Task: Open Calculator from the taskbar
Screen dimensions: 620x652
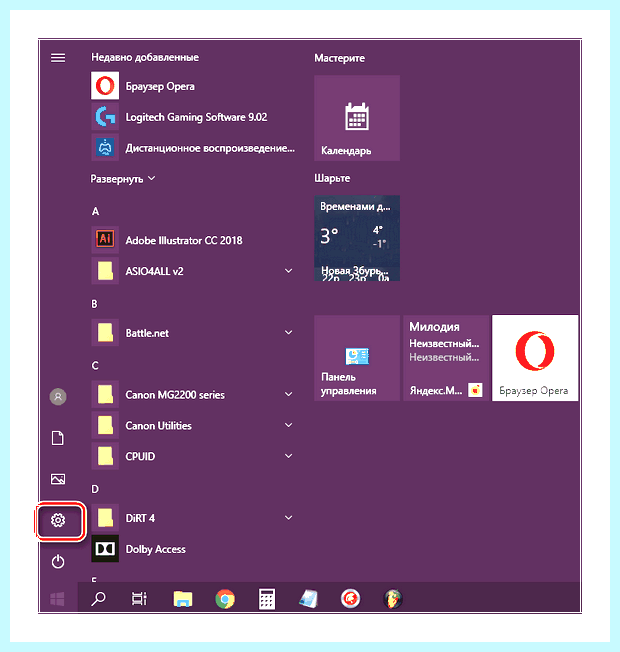Action: click(267, 599)
